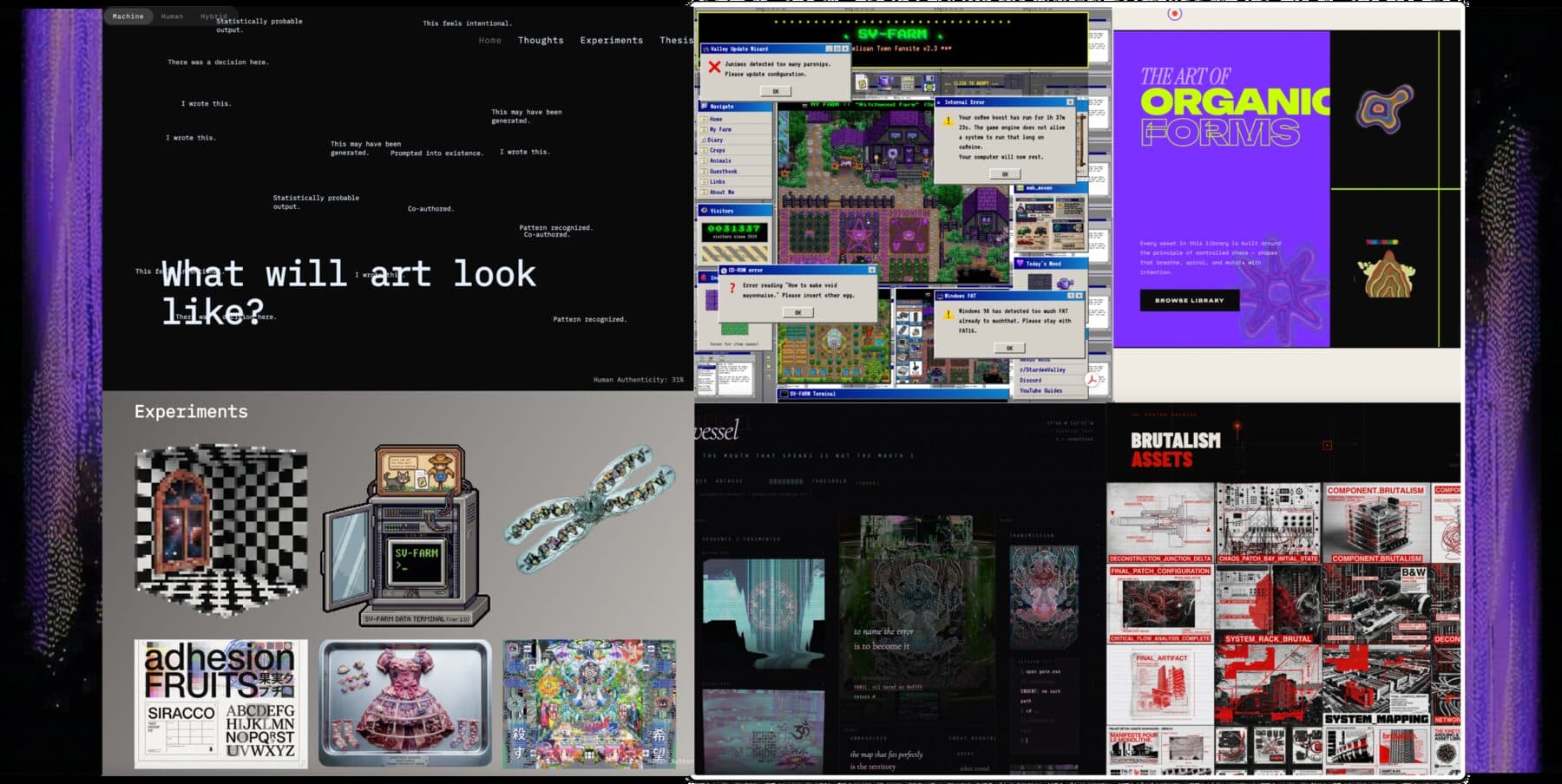Click the Today's Mood panel header

[1050, 264]
